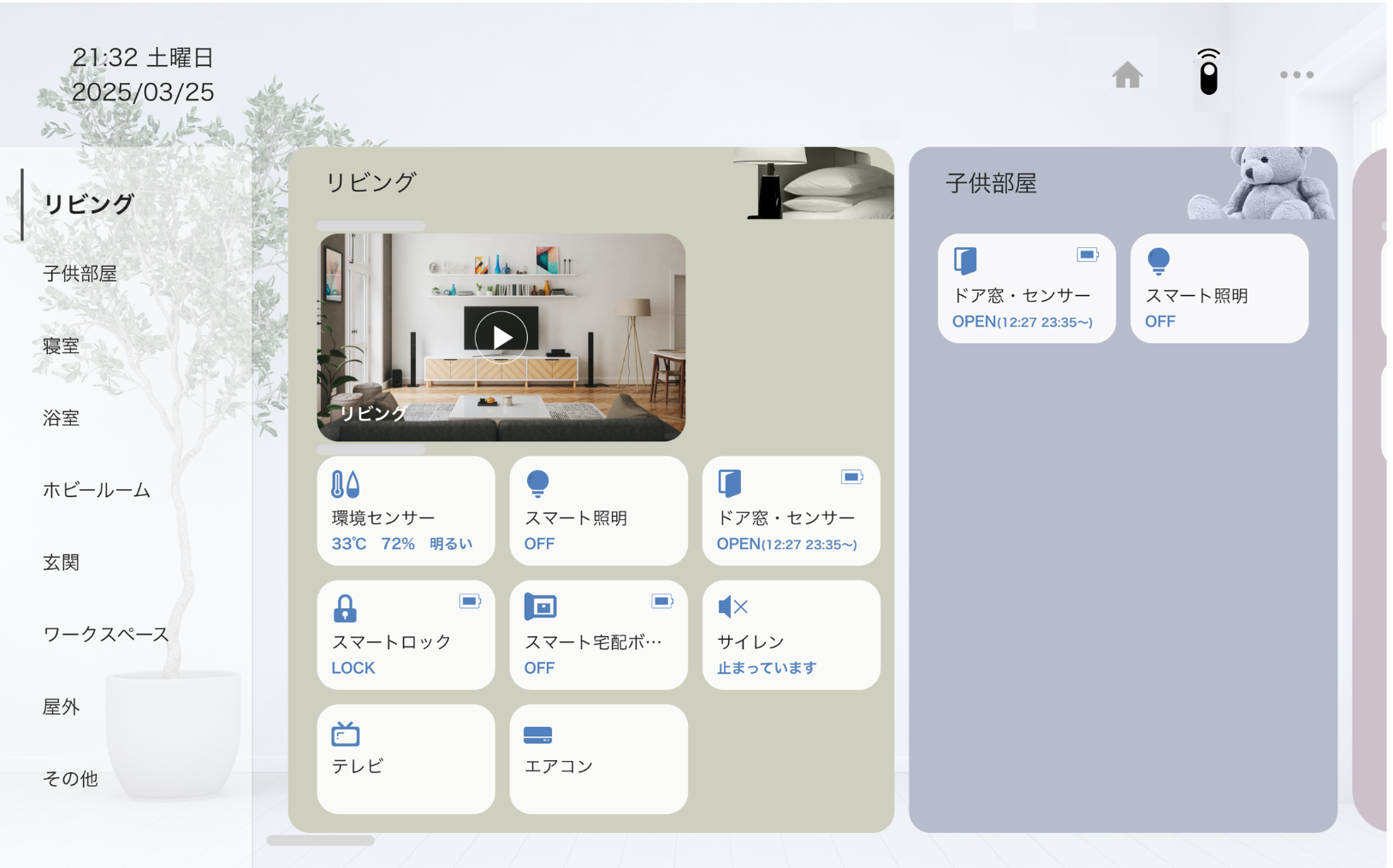Toggle the スマート宅配ボックス tile
The width and height of the screenshot is (1393, 868).
pyautogui.click(x=598, y=635)
